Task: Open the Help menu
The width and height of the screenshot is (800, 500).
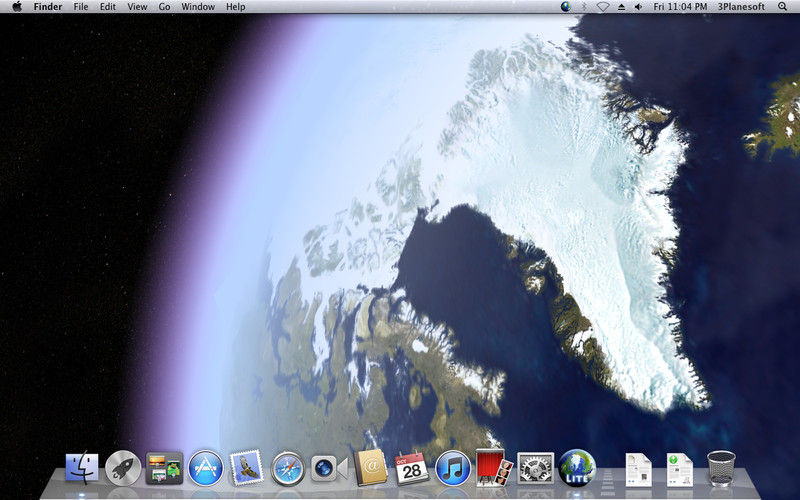Action: click(236, 7)
